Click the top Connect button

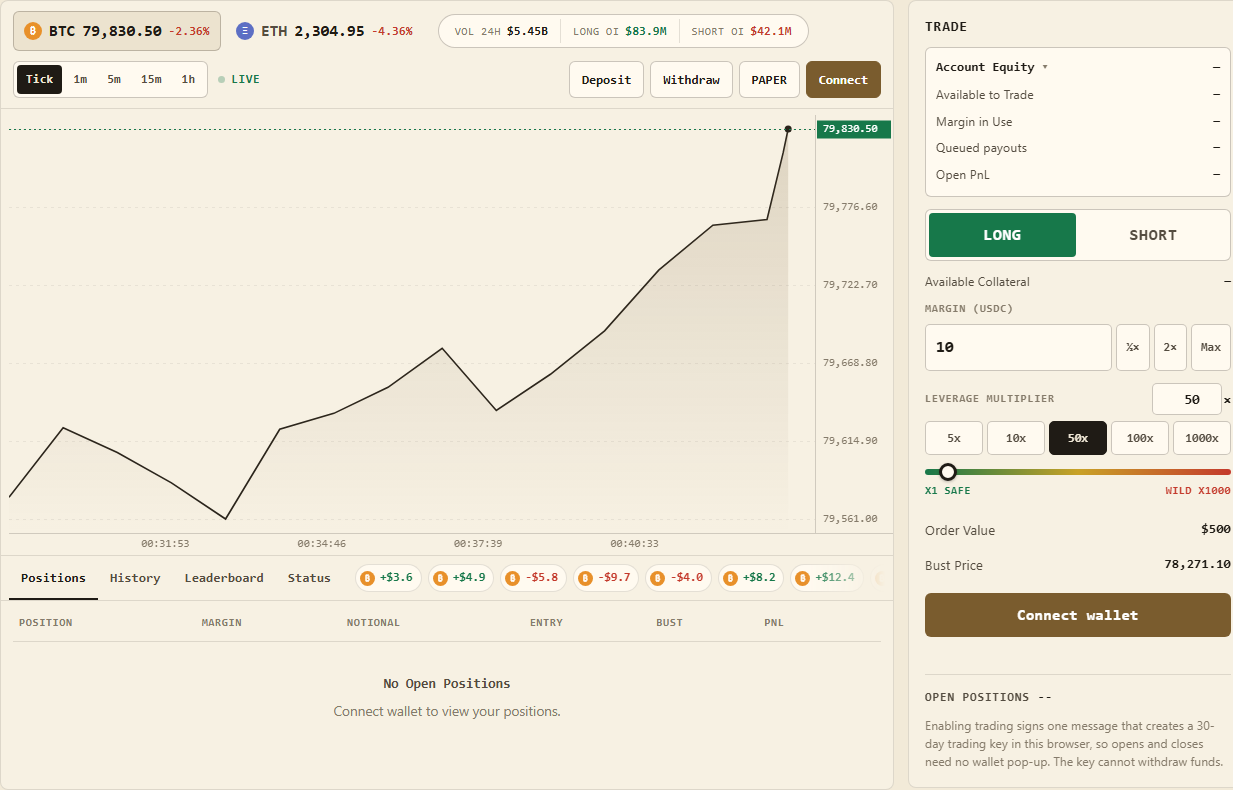coord(843,80)
